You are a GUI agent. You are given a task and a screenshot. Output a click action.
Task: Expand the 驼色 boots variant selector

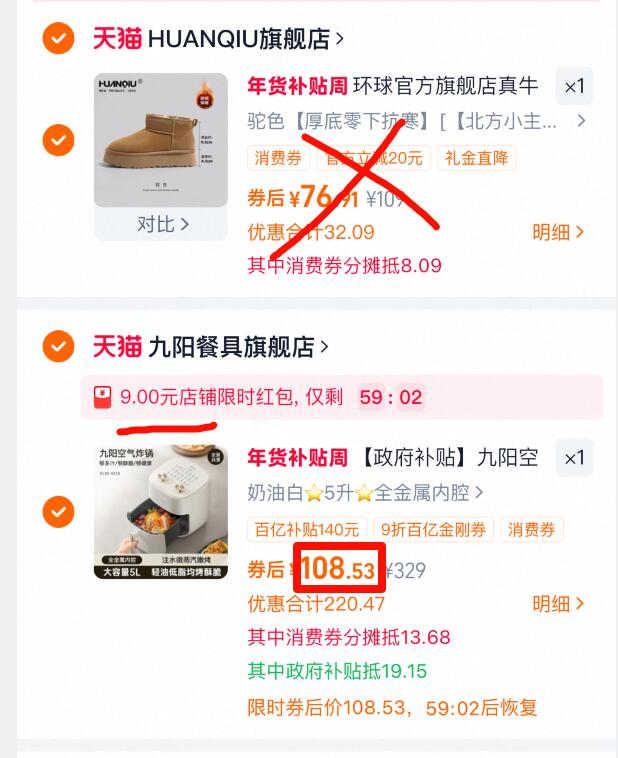(x=416, y=121)
